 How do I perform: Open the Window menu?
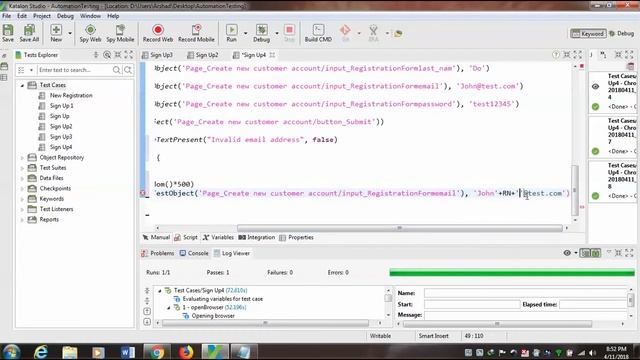pos(90,16)
